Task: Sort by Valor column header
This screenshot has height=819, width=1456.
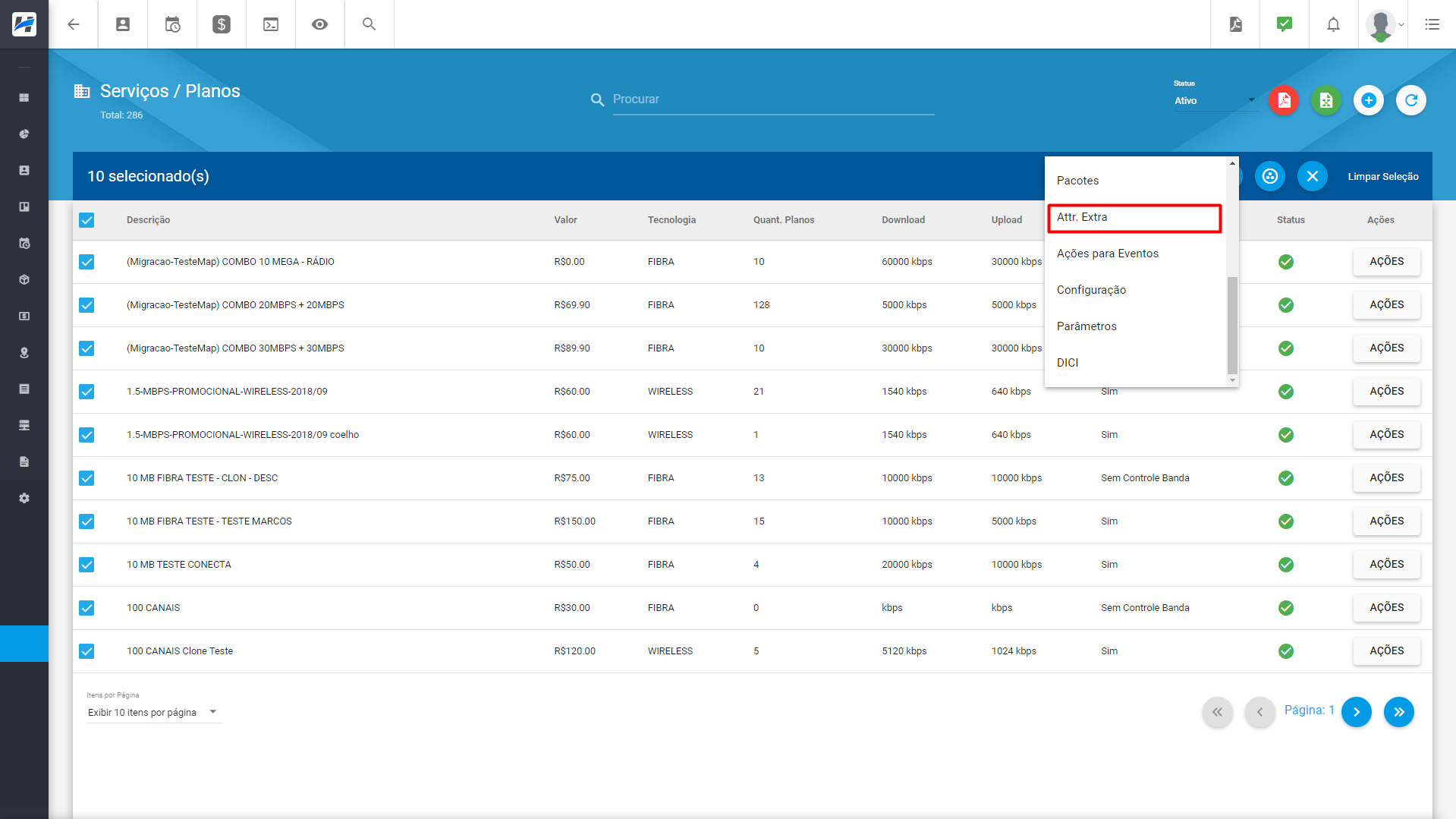Action: [x=565, y=220]
